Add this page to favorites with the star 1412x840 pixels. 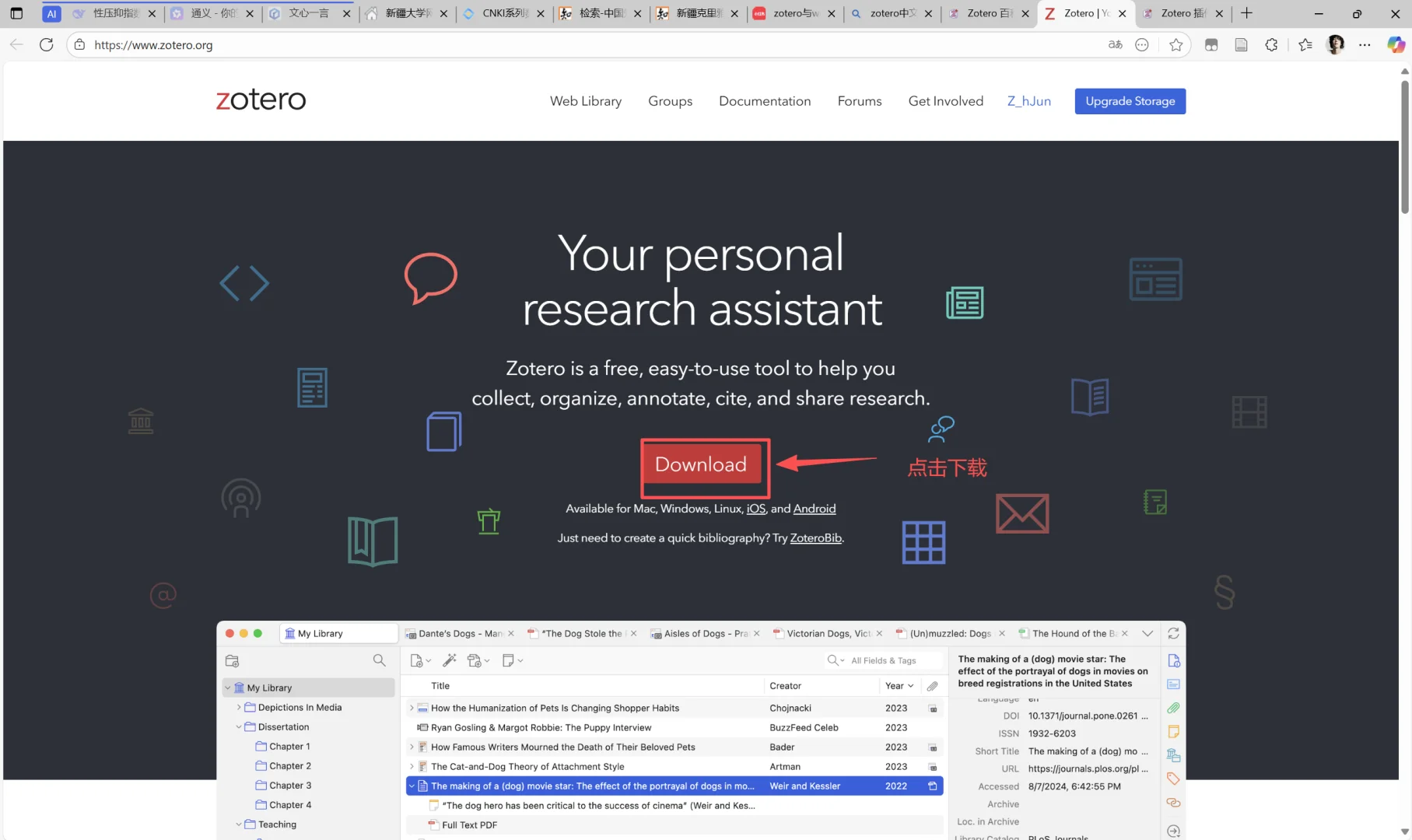pyautogui.click(x=1175, y=45)
